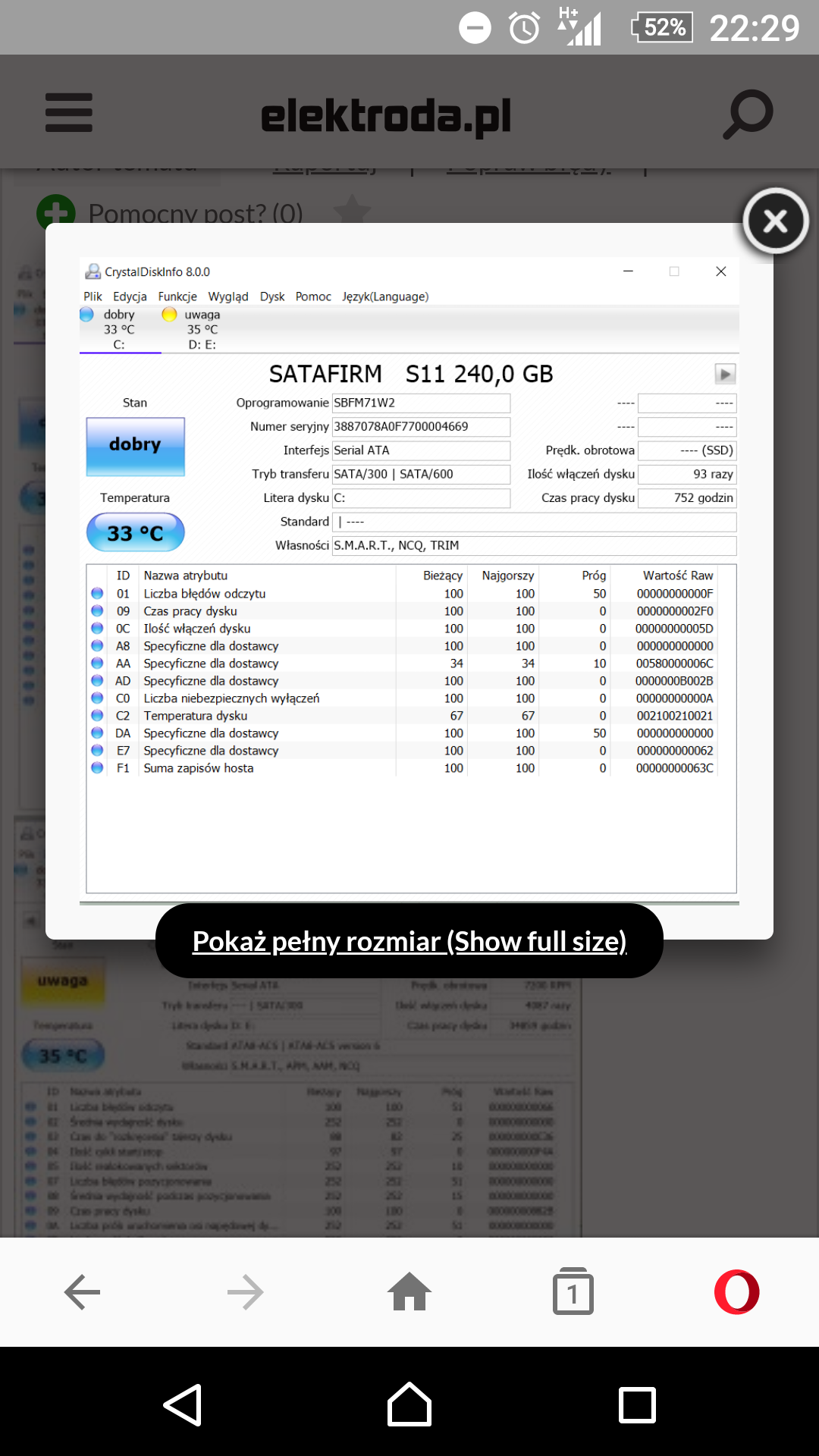The width and height of the screenshot is (819, 1456).
Task: Tap the 22:29 status bar clock
Action: [755, 29]
